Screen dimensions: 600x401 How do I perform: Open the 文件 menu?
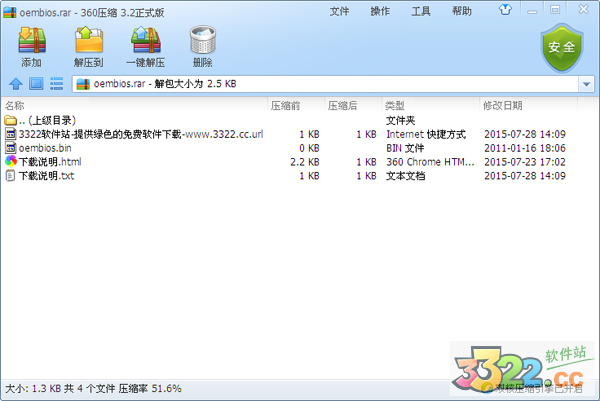[339, 11]
